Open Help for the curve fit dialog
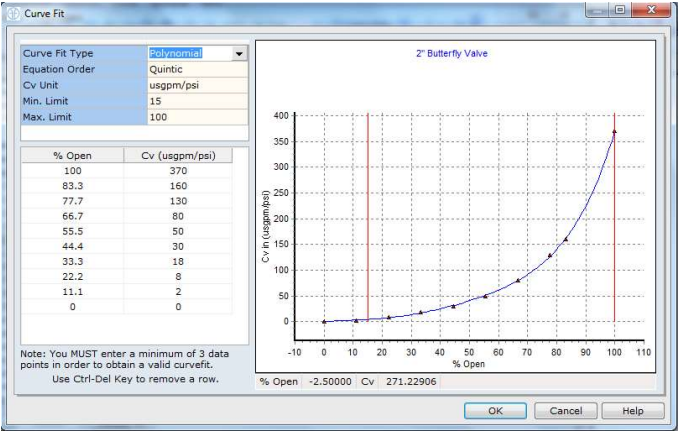The height and width of the screenshot is (433, 679). pos(632,411)
